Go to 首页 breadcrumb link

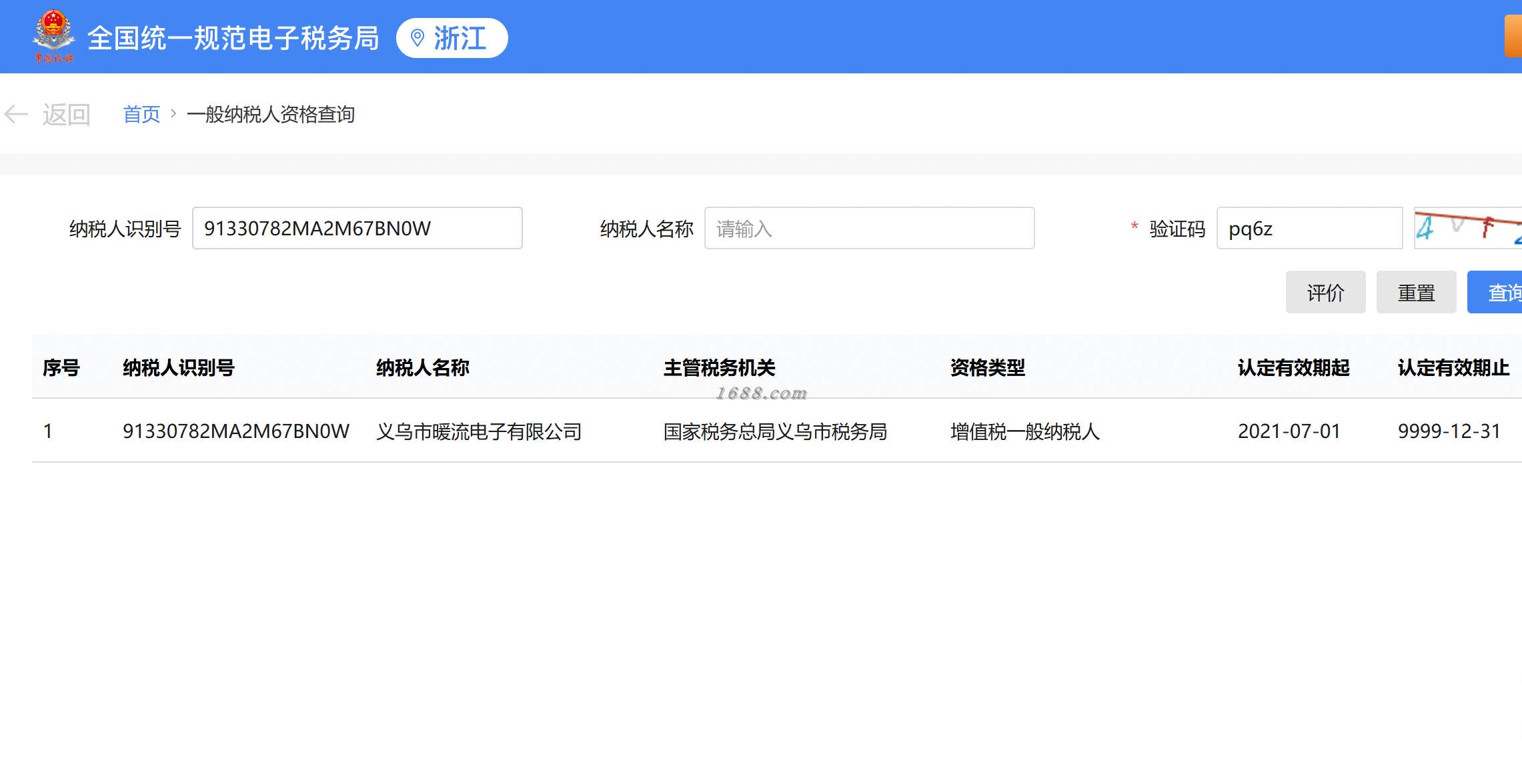tap(141, 115)
